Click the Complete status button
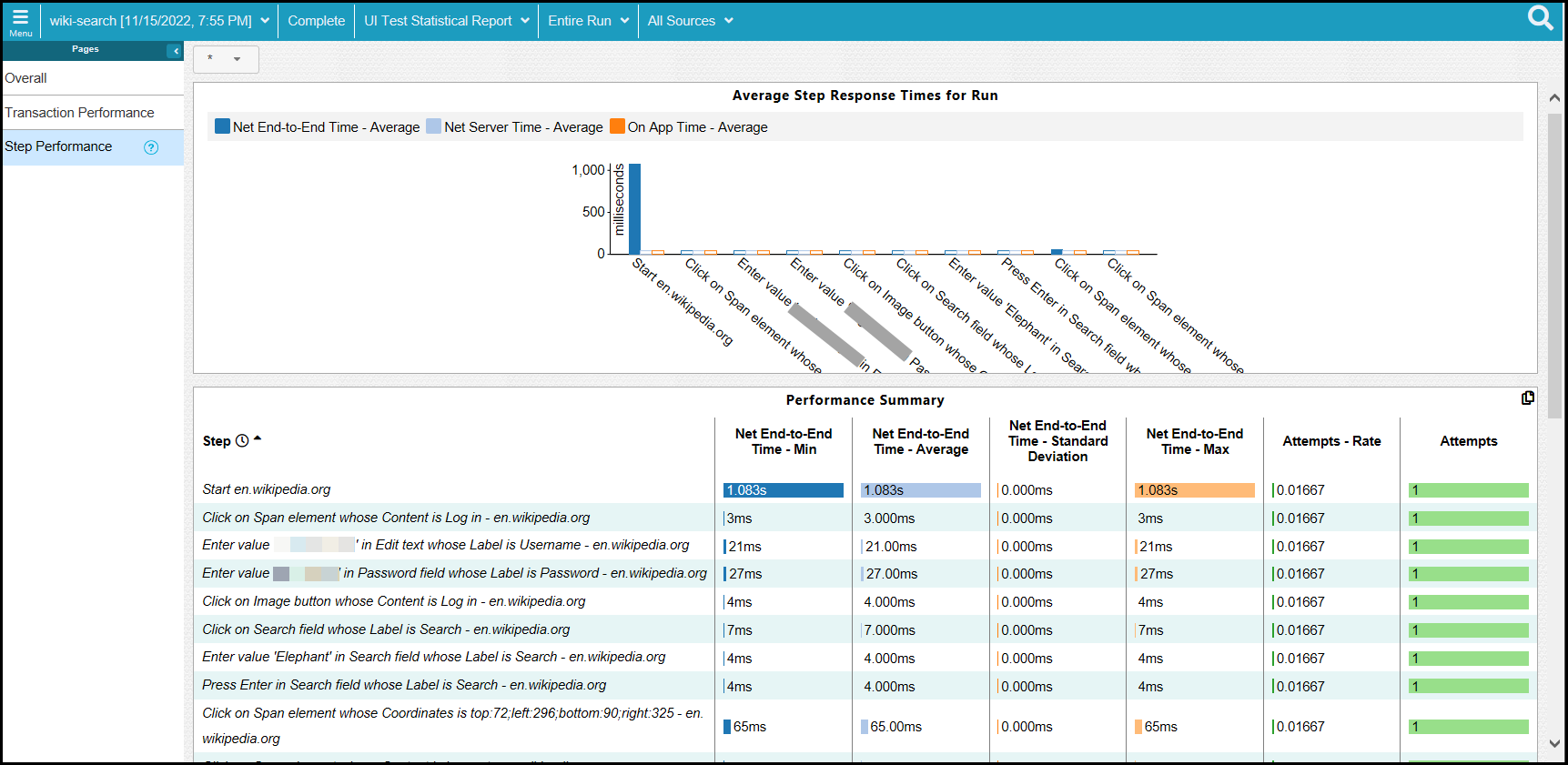Screen dimensions: 1568x765 (x=316, y=21)
